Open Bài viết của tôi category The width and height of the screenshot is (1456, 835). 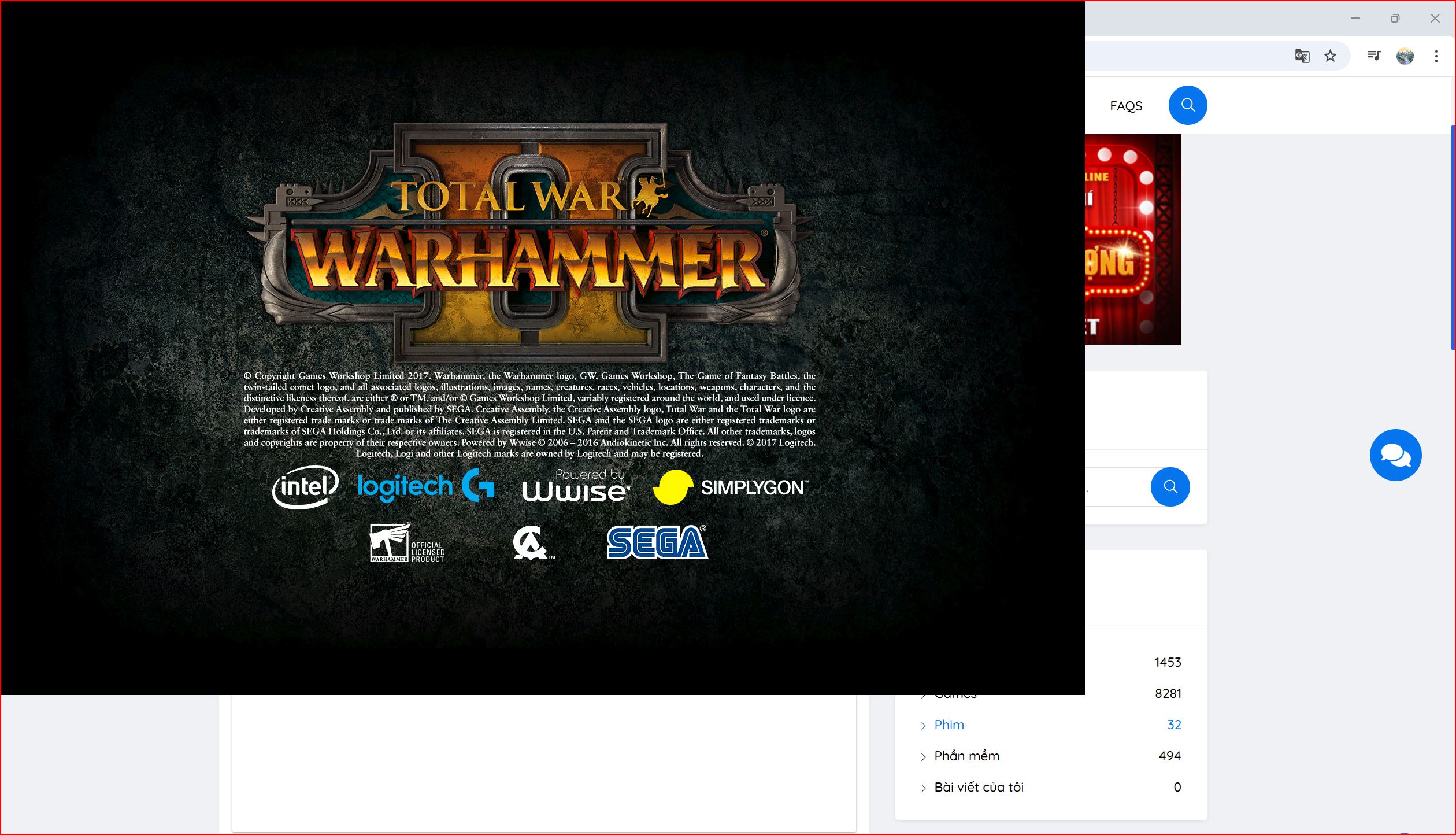coord(979,787)
